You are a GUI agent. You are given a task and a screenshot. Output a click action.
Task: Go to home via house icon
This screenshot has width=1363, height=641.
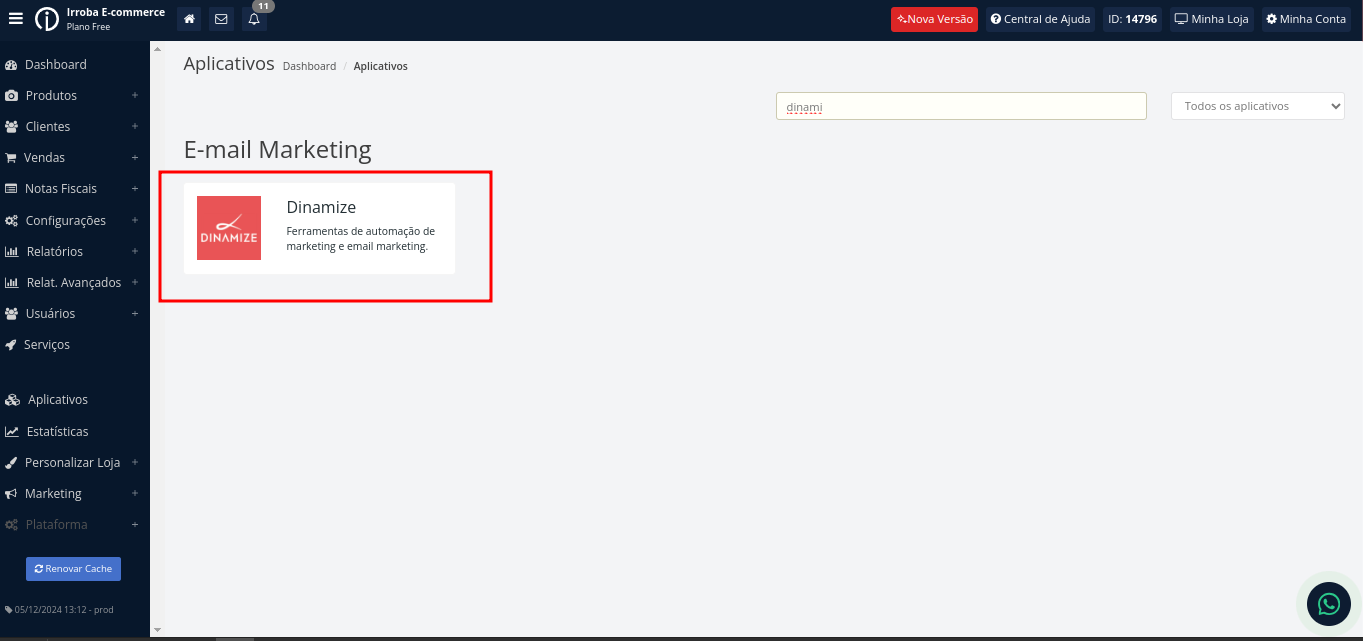(x=189, y=19)
